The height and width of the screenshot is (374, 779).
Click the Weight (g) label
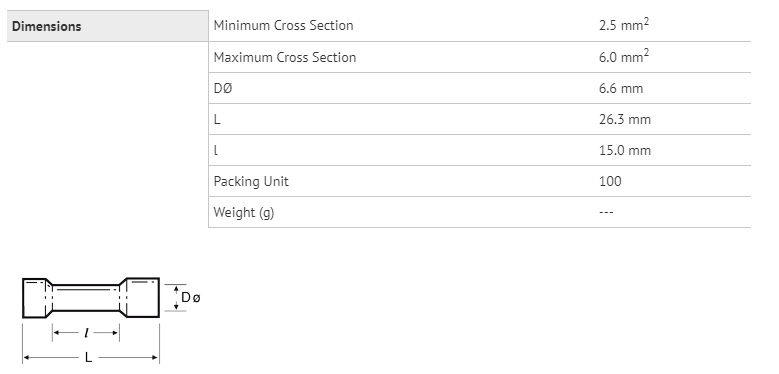tap(243, 213)
